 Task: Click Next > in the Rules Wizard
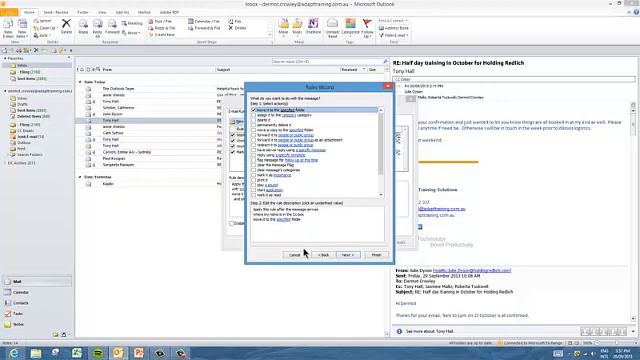point(348,255)
